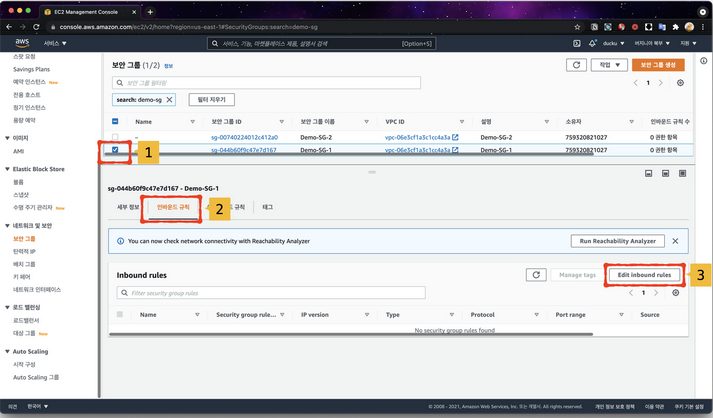Switch to the 태그 tab
This screenshot has height=418, width=713.
tap(267, 207)
